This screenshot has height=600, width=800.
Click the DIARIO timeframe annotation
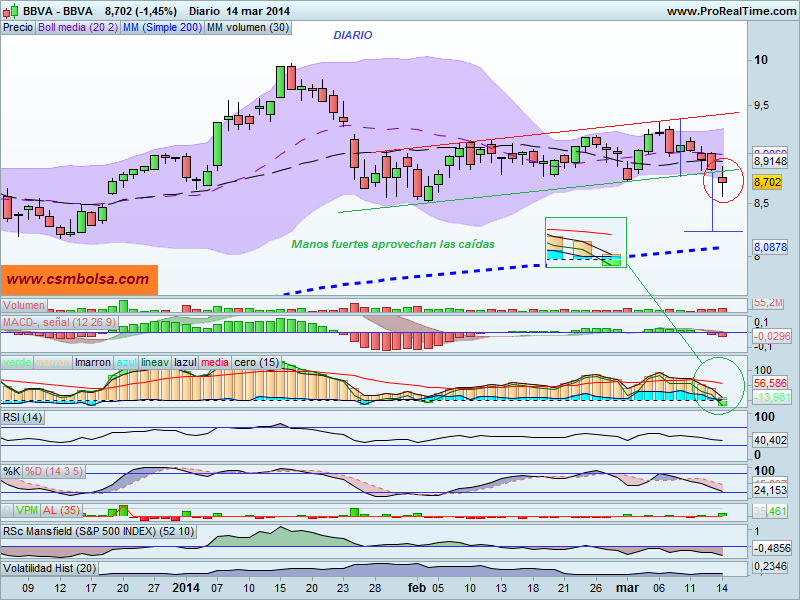coord(353,35)
